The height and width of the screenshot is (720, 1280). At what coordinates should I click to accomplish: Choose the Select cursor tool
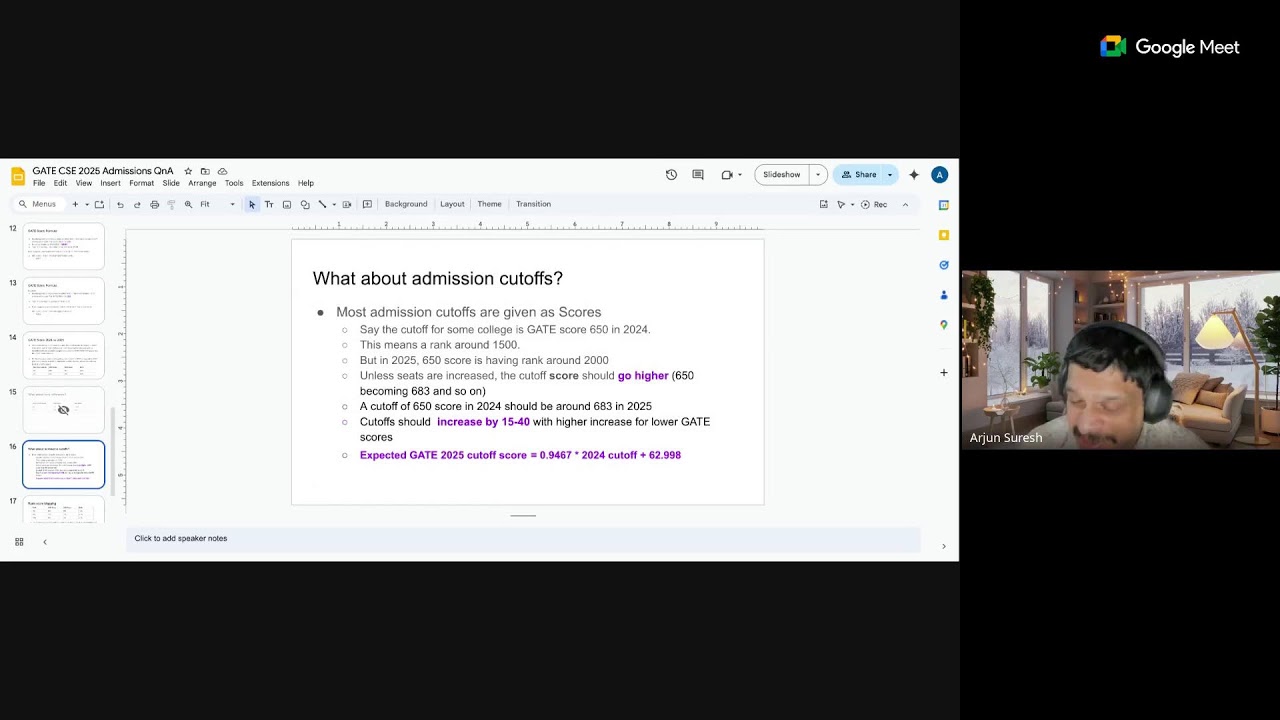[252, 204]
